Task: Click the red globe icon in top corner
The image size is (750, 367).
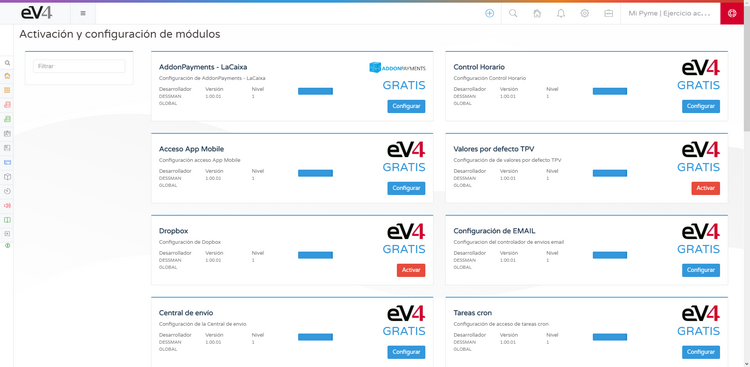Action: coord(732,13)
